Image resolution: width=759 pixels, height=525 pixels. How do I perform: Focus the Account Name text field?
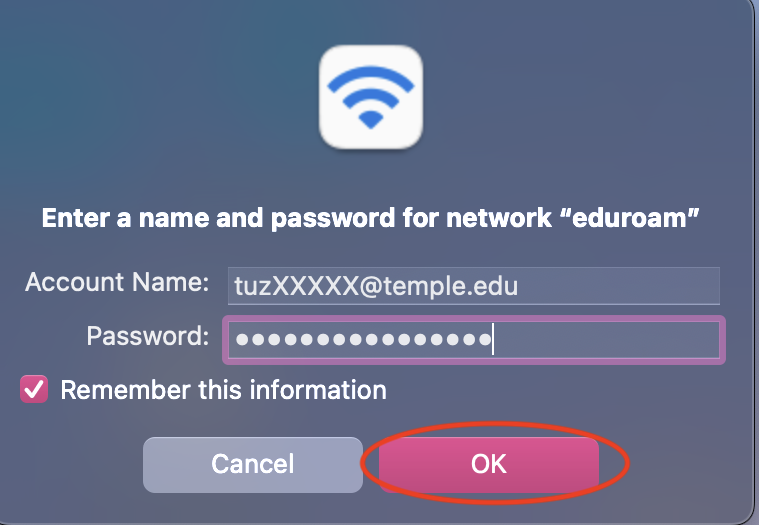[x=472, y=286]
